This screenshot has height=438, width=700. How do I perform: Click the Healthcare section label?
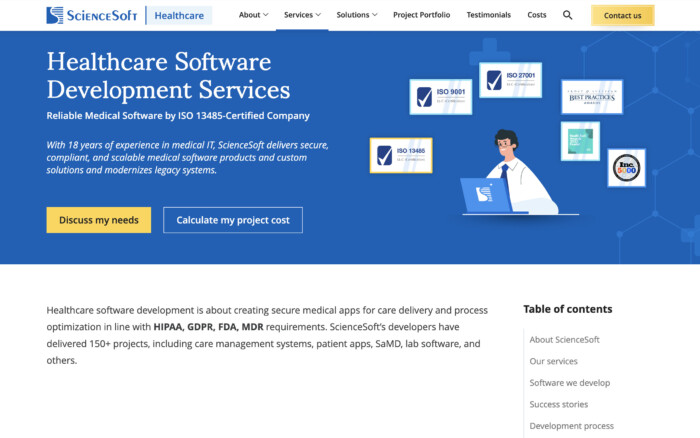(179, 16)
